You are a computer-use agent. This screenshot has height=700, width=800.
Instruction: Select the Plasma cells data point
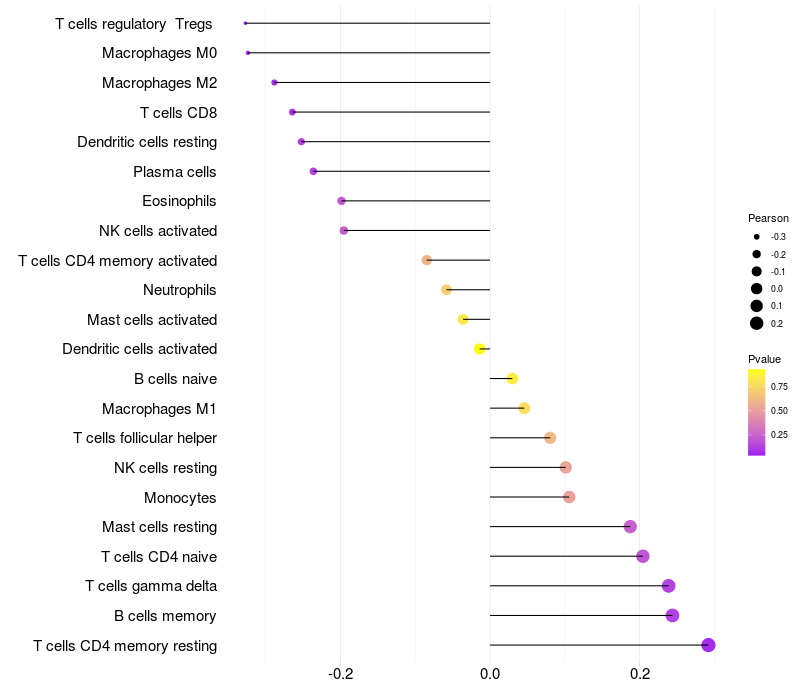point(313,171)
